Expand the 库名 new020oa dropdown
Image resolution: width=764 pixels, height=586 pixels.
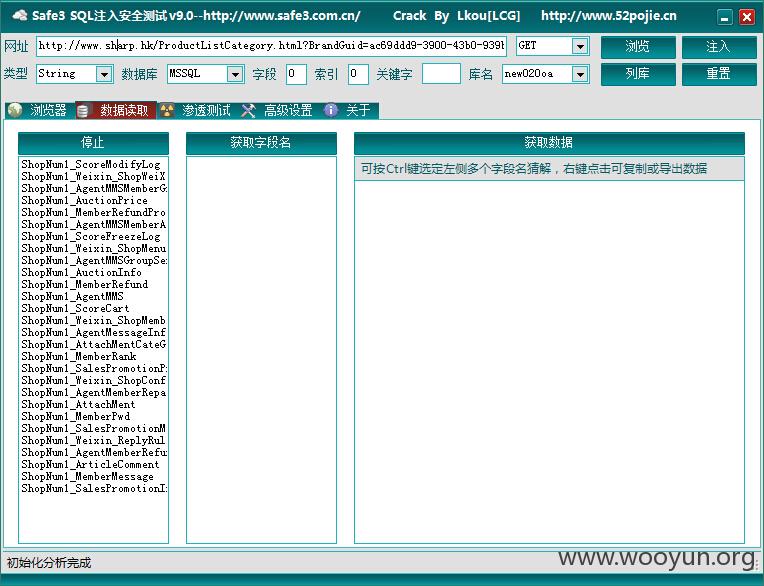pyautogui.click(x=580, y=74)
